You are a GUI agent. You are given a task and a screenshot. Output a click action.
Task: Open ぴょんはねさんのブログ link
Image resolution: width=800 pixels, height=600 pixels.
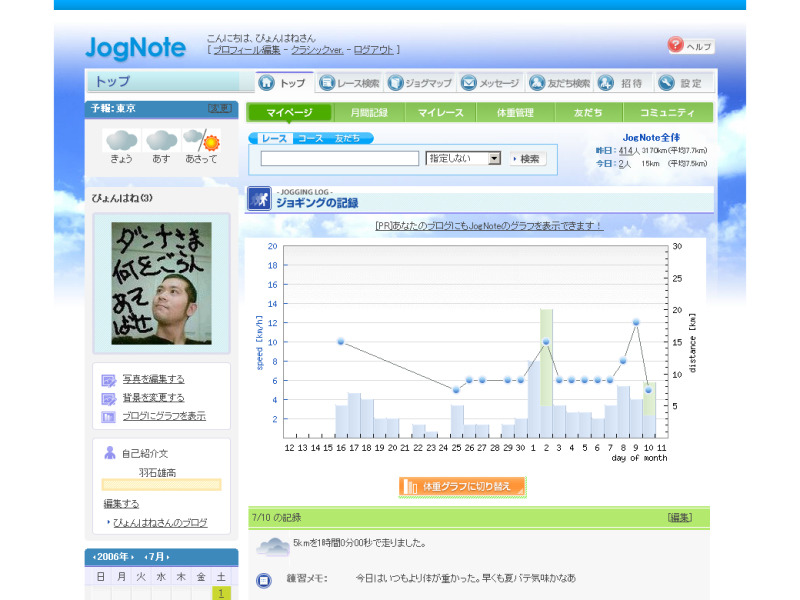pos(160,523)
